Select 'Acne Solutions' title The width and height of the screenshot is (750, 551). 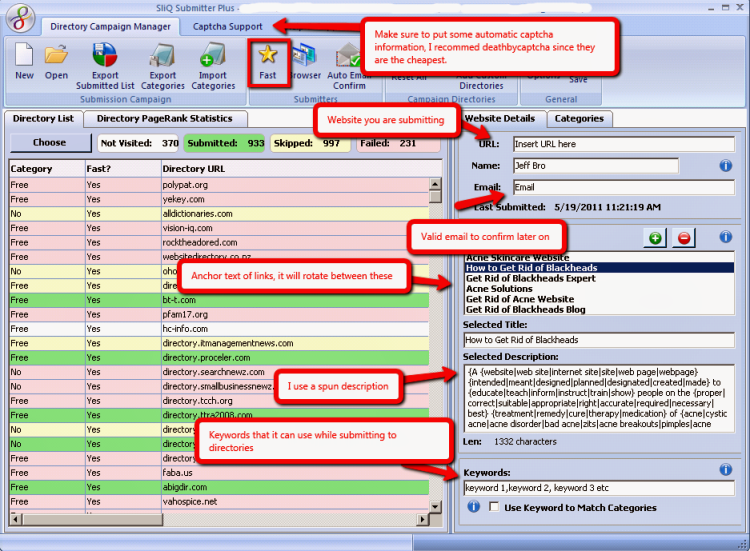(x=599, y=289)
